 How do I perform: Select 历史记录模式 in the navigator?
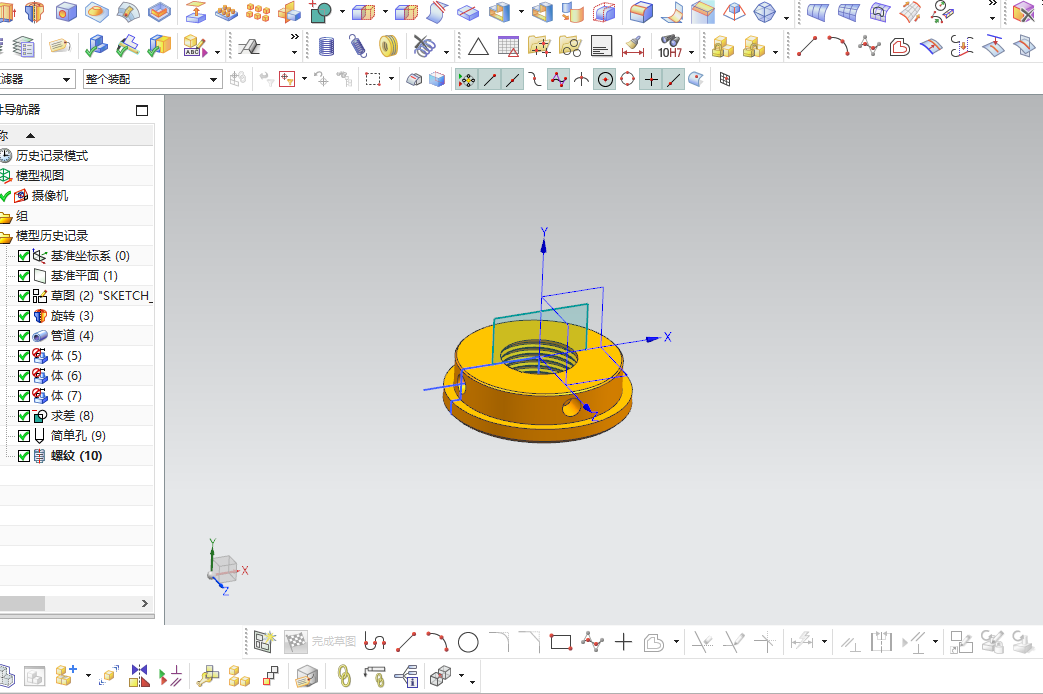click(52, 156)
